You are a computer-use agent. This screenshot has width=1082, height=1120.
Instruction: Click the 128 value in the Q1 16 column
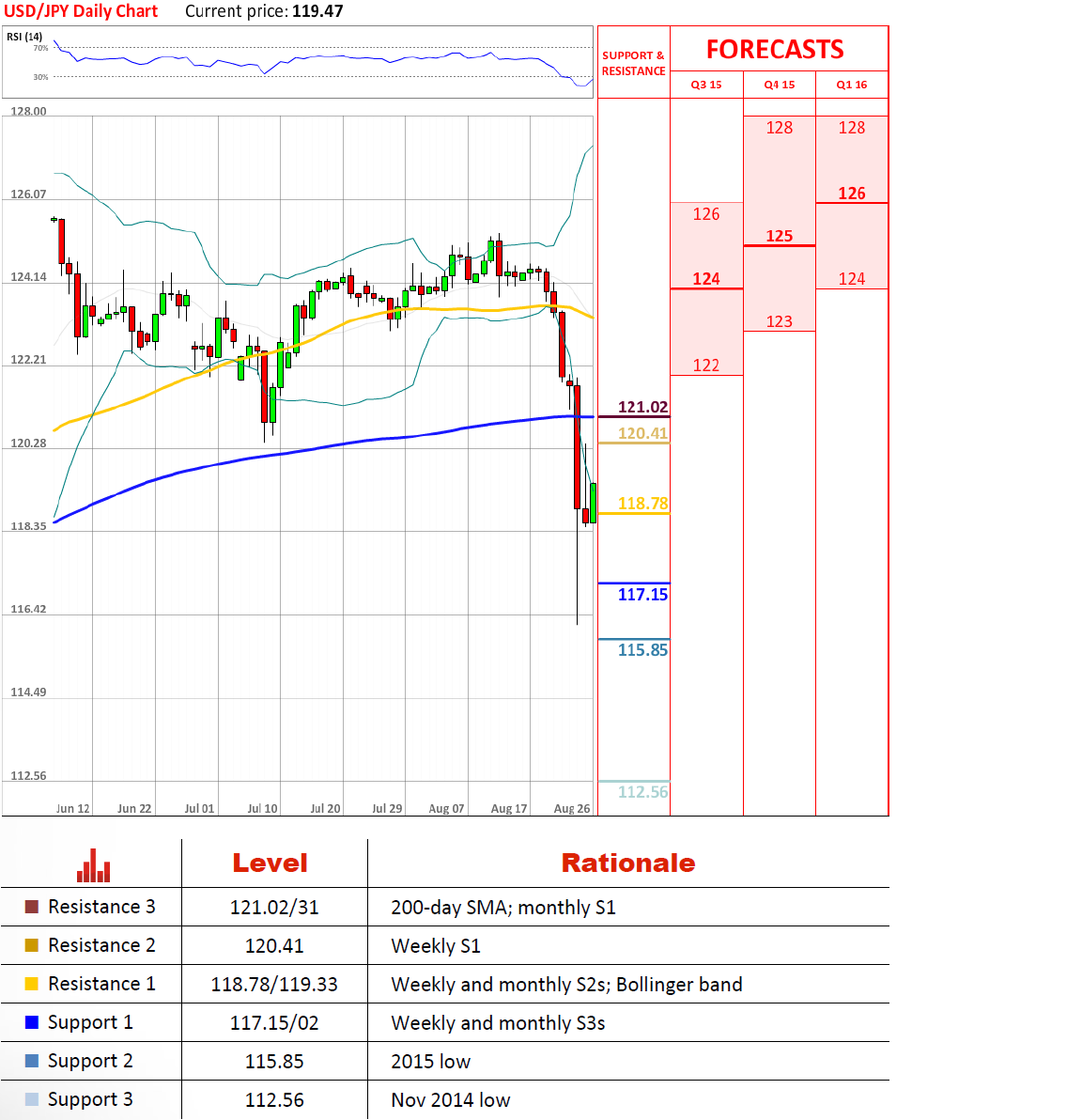(851, 128)
